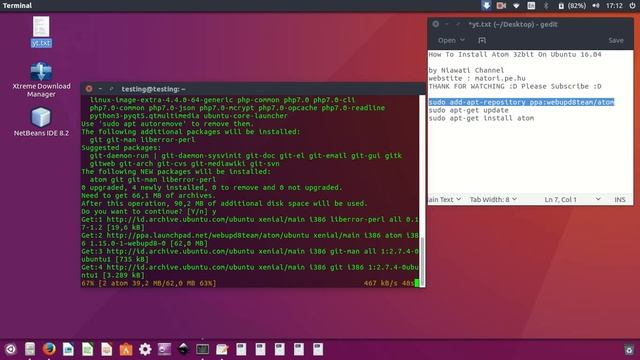The width and height of the screenshot is (640, 360).
Task: Open the keyboard layout indicator
Action: 531,6
